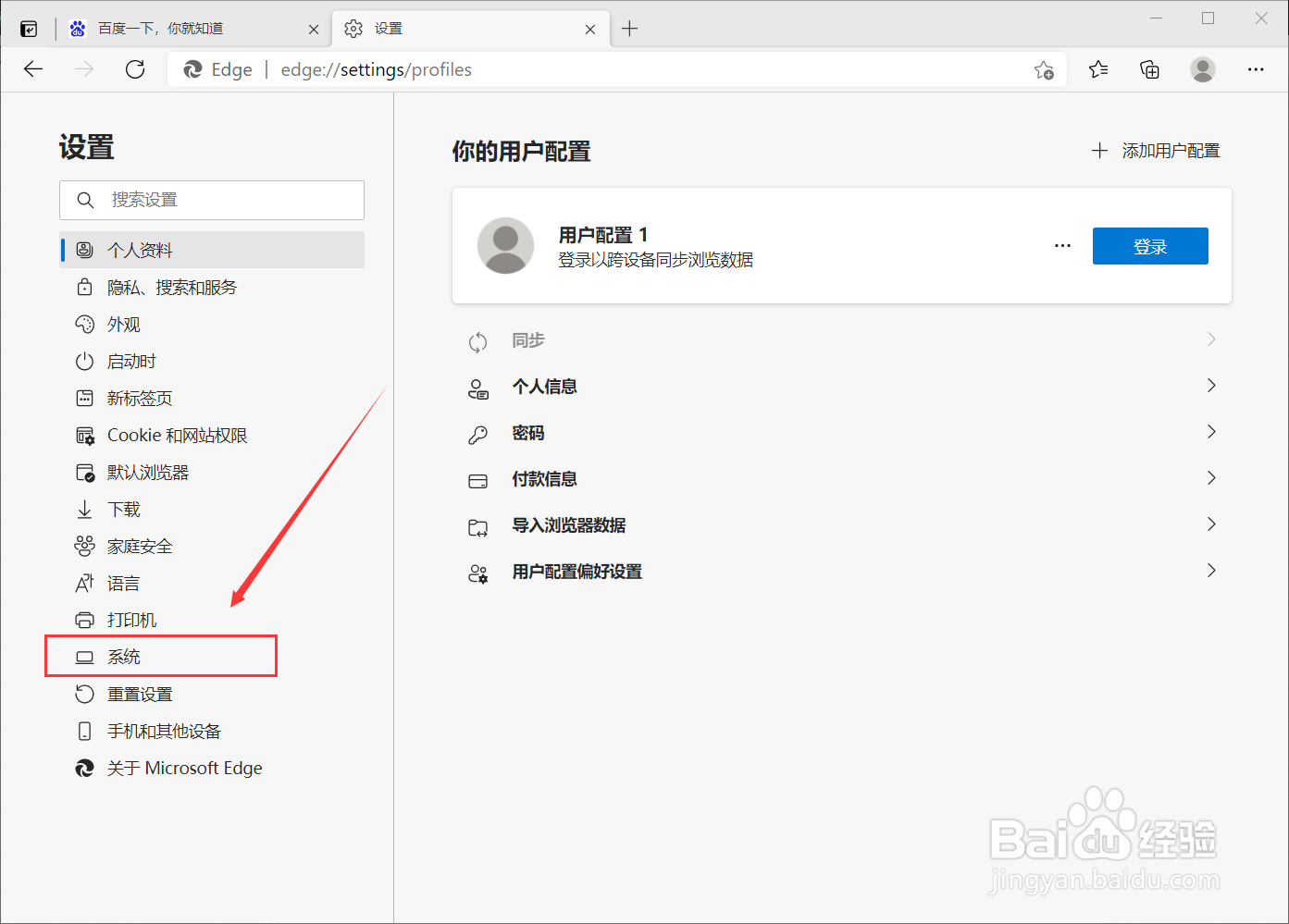The image size is (1289, 924).
Task: Open the Favorites list icon
Action: click(x=1098, y=69)
